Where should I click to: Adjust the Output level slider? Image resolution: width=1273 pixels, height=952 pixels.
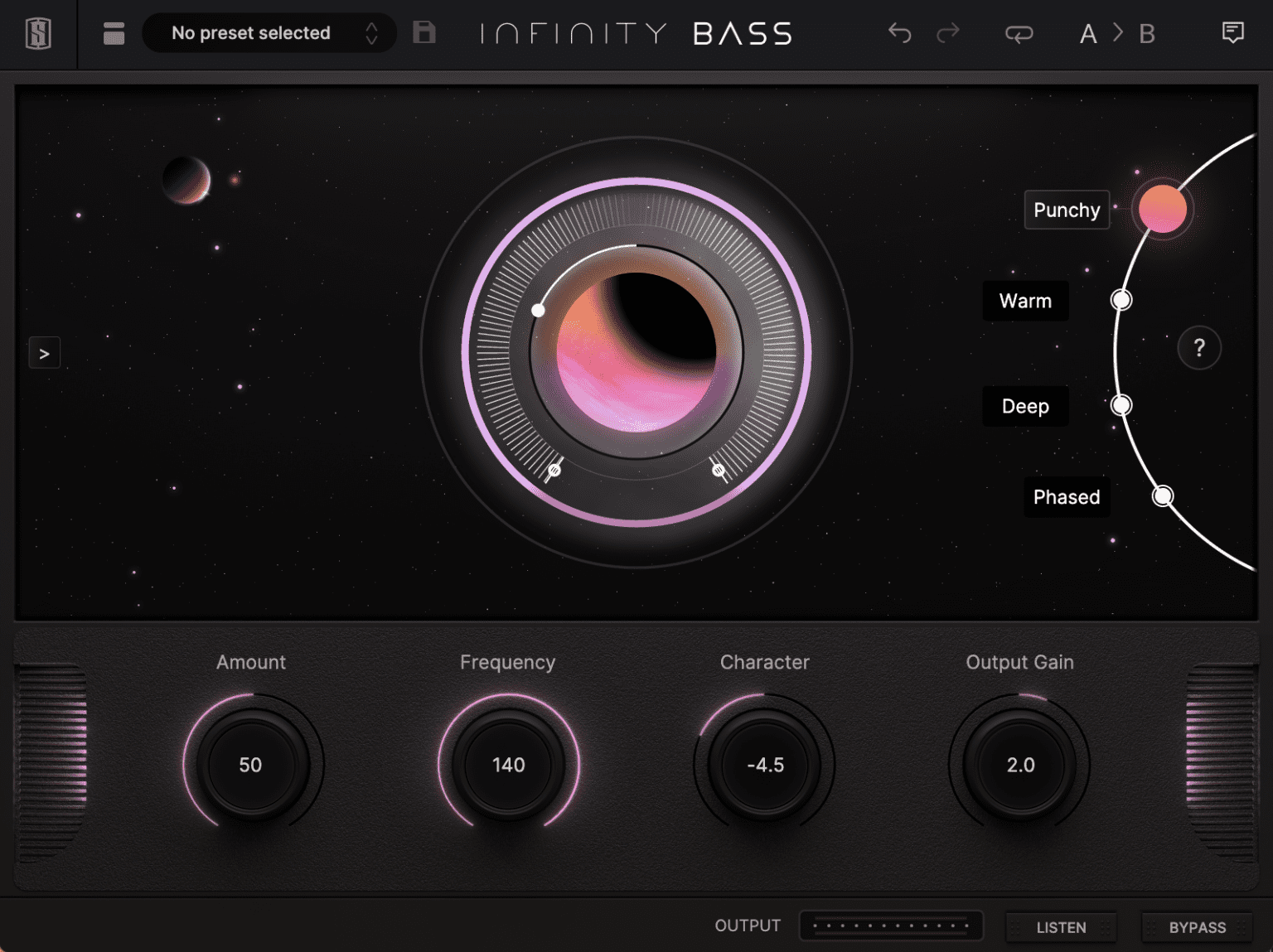891,925
